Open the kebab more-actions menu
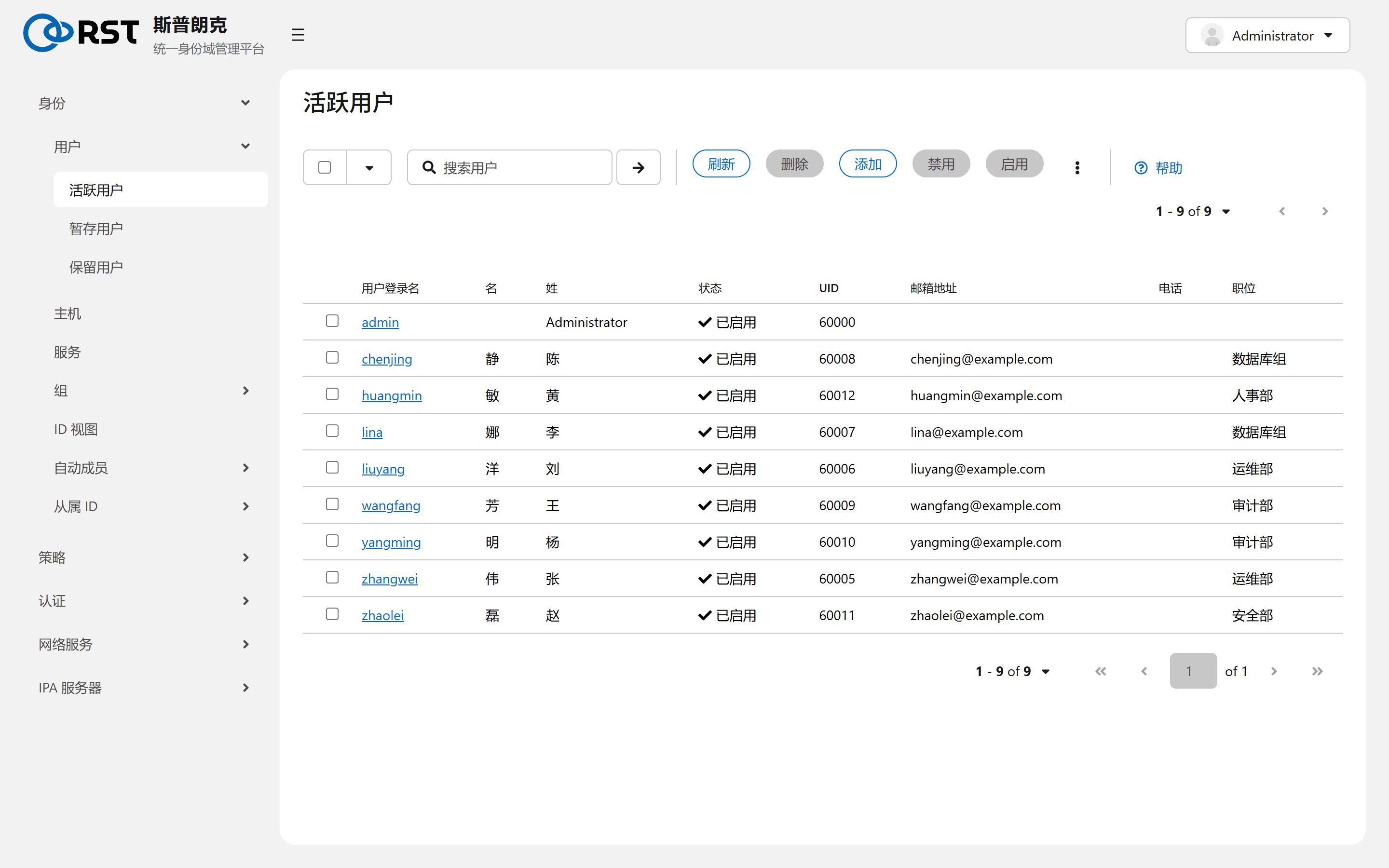The width and height of the screenshot is (1389, 868). pyautogui.click(x=1077, y=168)
